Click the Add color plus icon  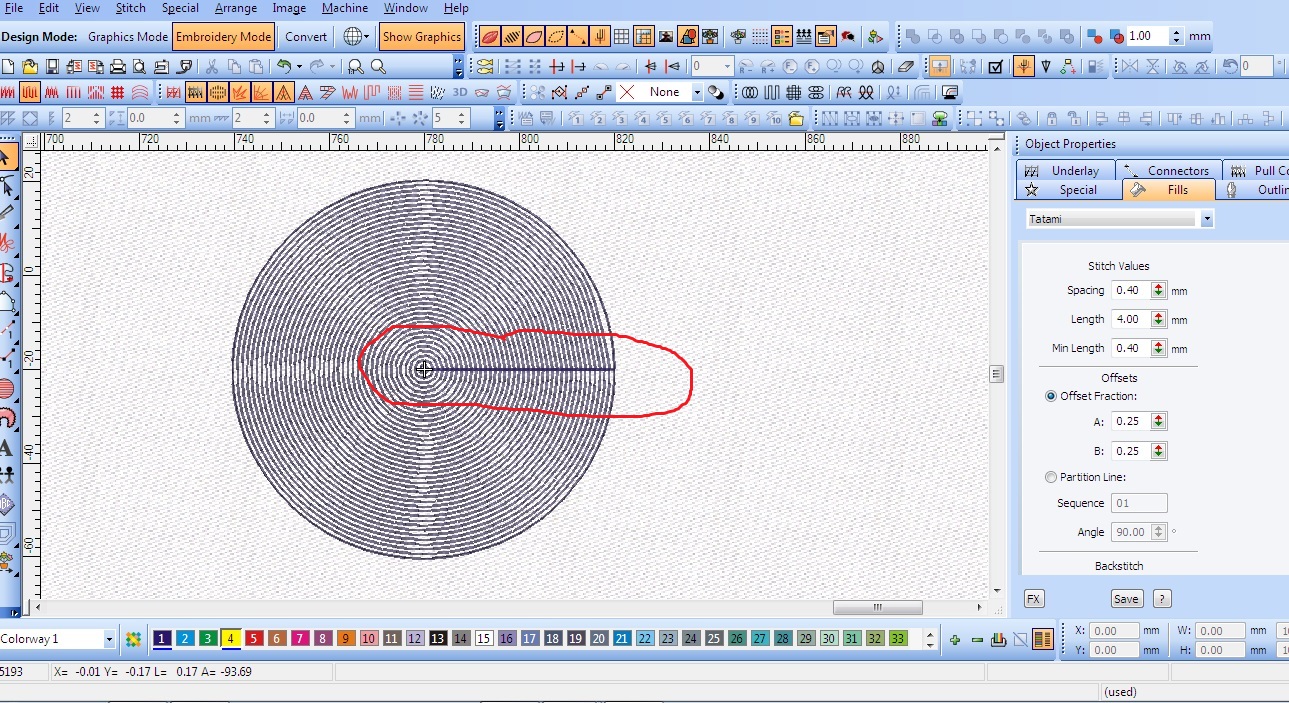(955, 639)
